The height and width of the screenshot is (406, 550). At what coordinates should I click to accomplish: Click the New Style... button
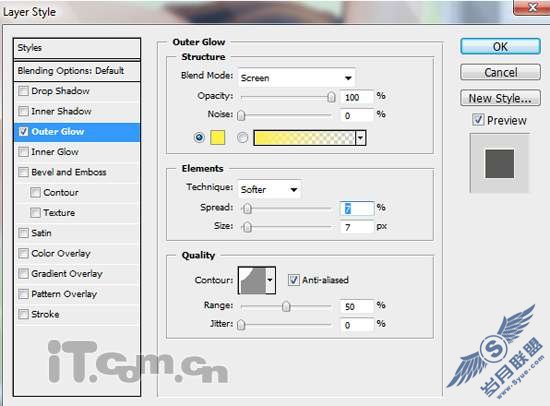[x=500, y=98]
